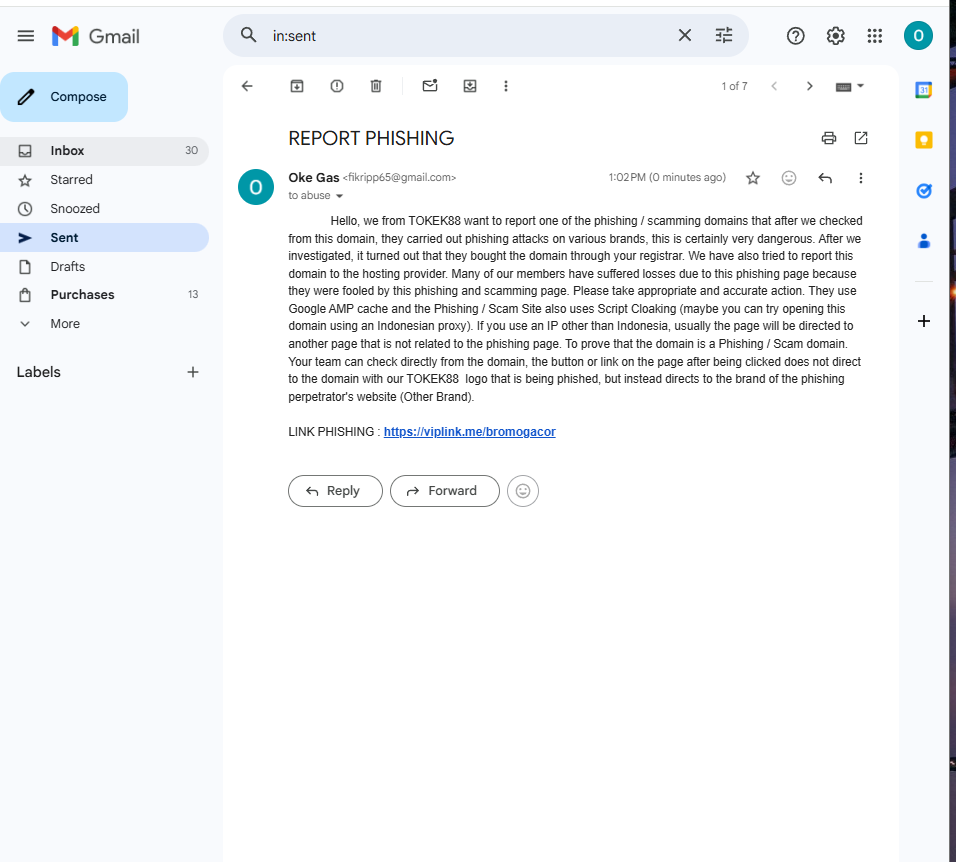The height and width of the screenshot is (862, 956).
Task: Go to the newer conversation arrow
Action: pos(774,86)
